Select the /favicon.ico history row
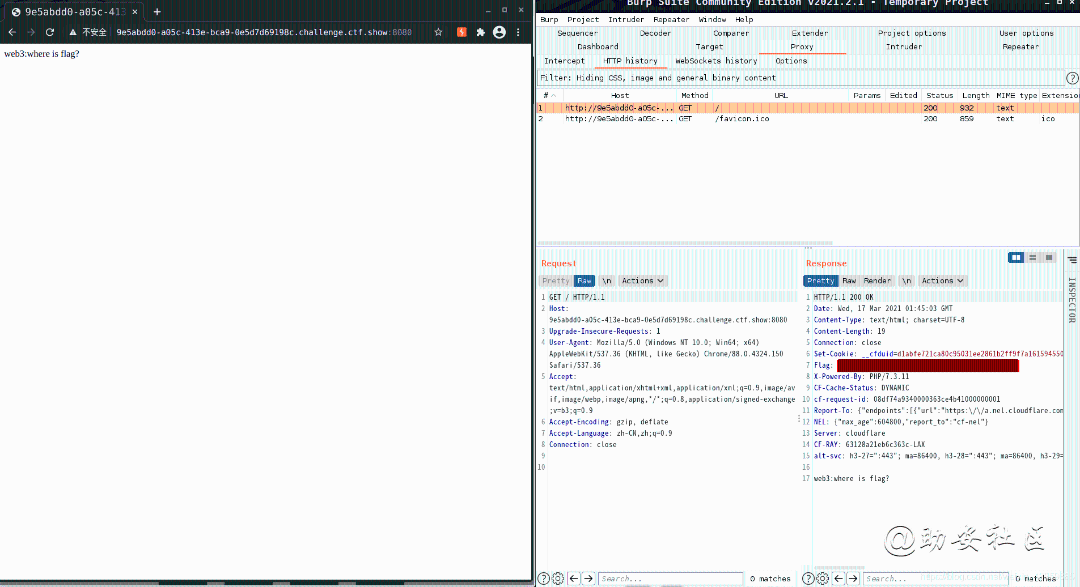Image resolution: width=1080 pixels, height=587 pixels. (x=807, y=119)
